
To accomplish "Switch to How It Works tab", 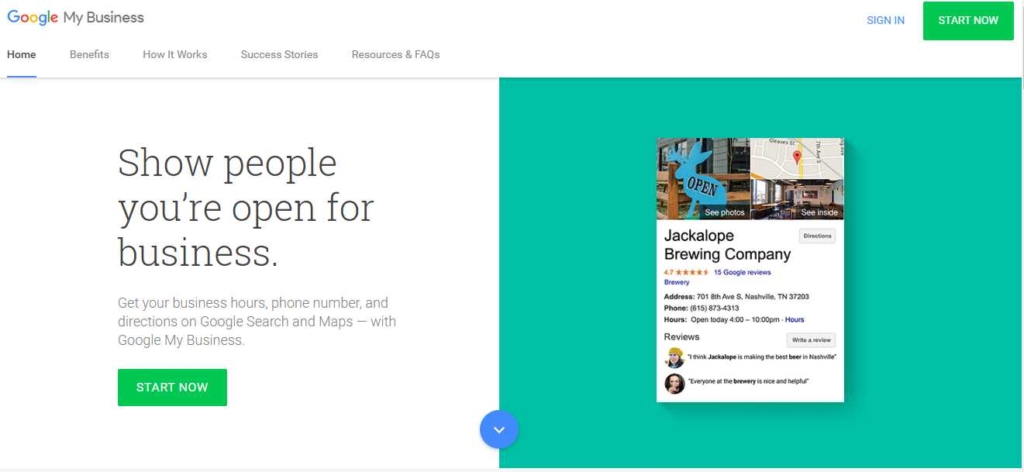I will point(175,55).
